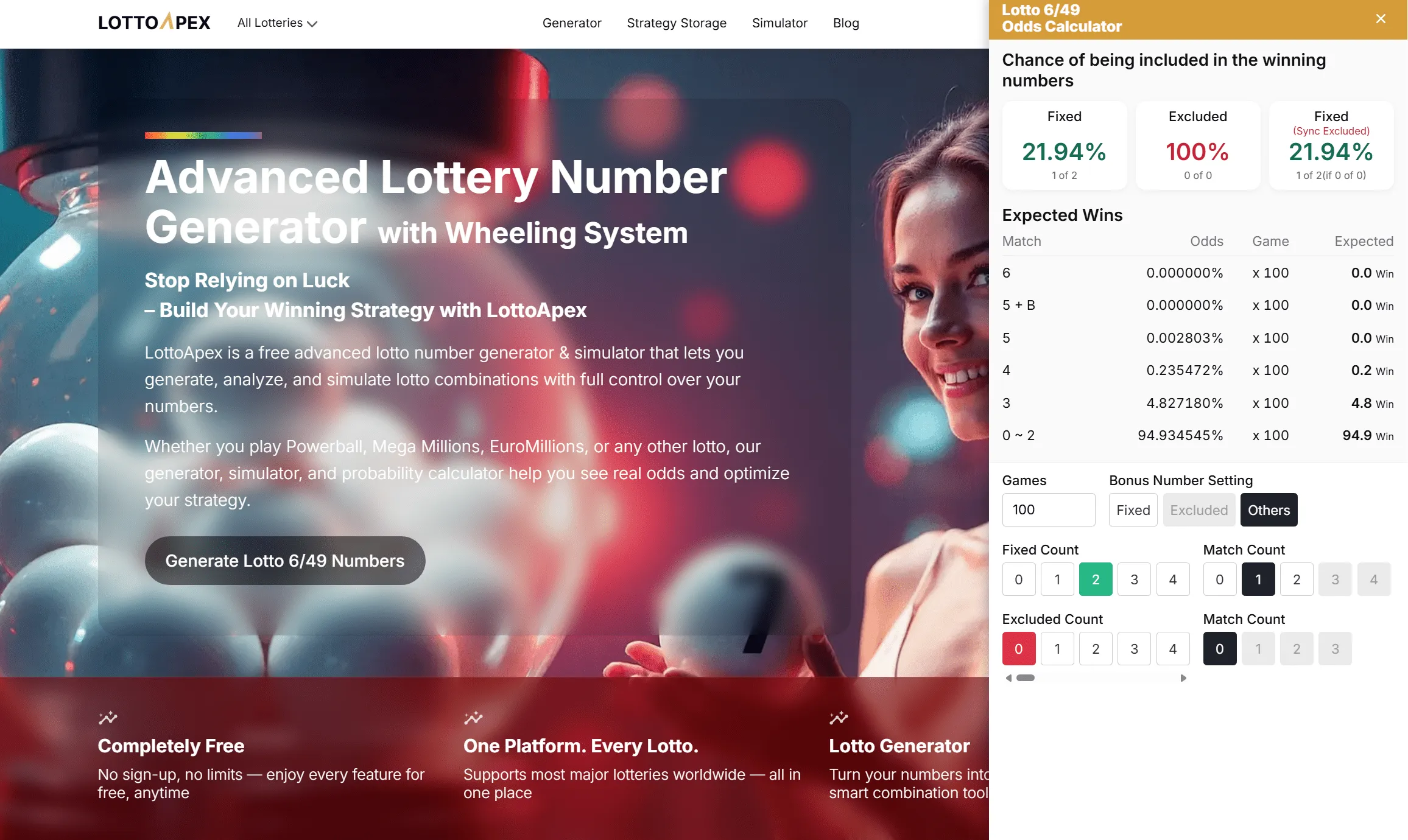Switch Bonus Number Setting to Excluded
Viewport: 1408px width, 840px height.
[x=1199, y=509]
